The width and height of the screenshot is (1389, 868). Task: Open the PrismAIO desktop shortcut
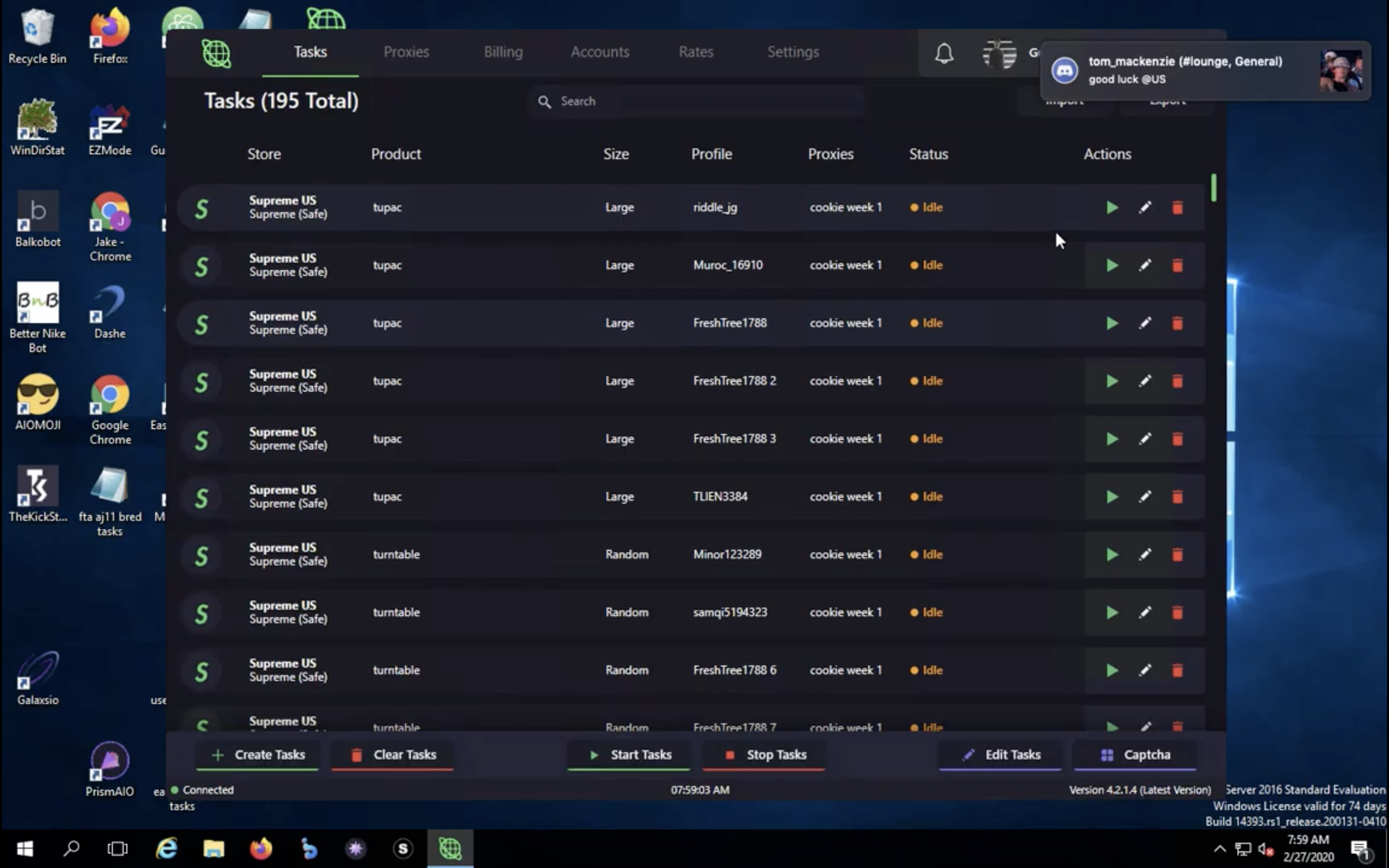(109, 769)
